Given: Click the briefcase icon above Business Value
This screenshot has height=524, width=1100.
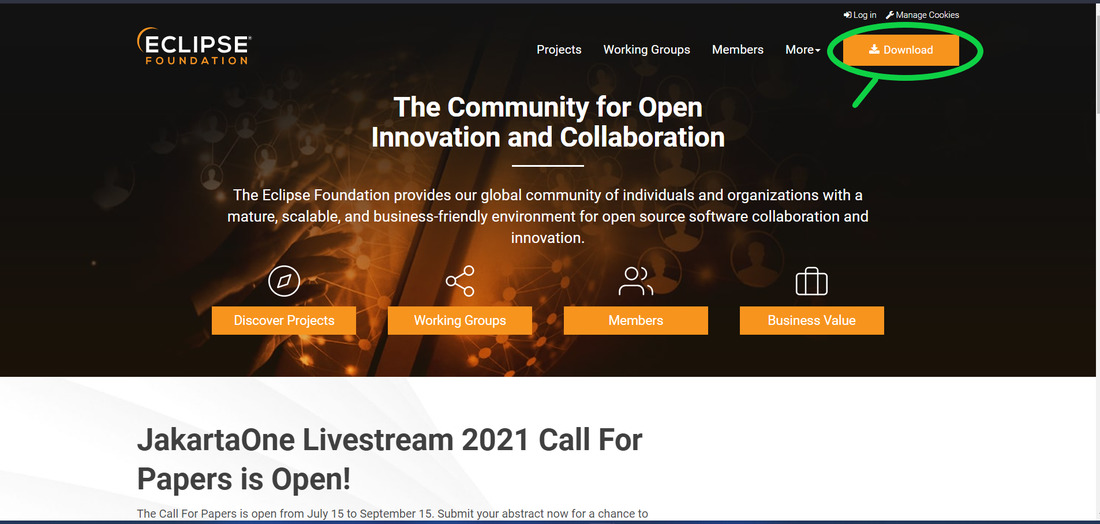Looking at the screenshot, I should [x=812, y=281].
